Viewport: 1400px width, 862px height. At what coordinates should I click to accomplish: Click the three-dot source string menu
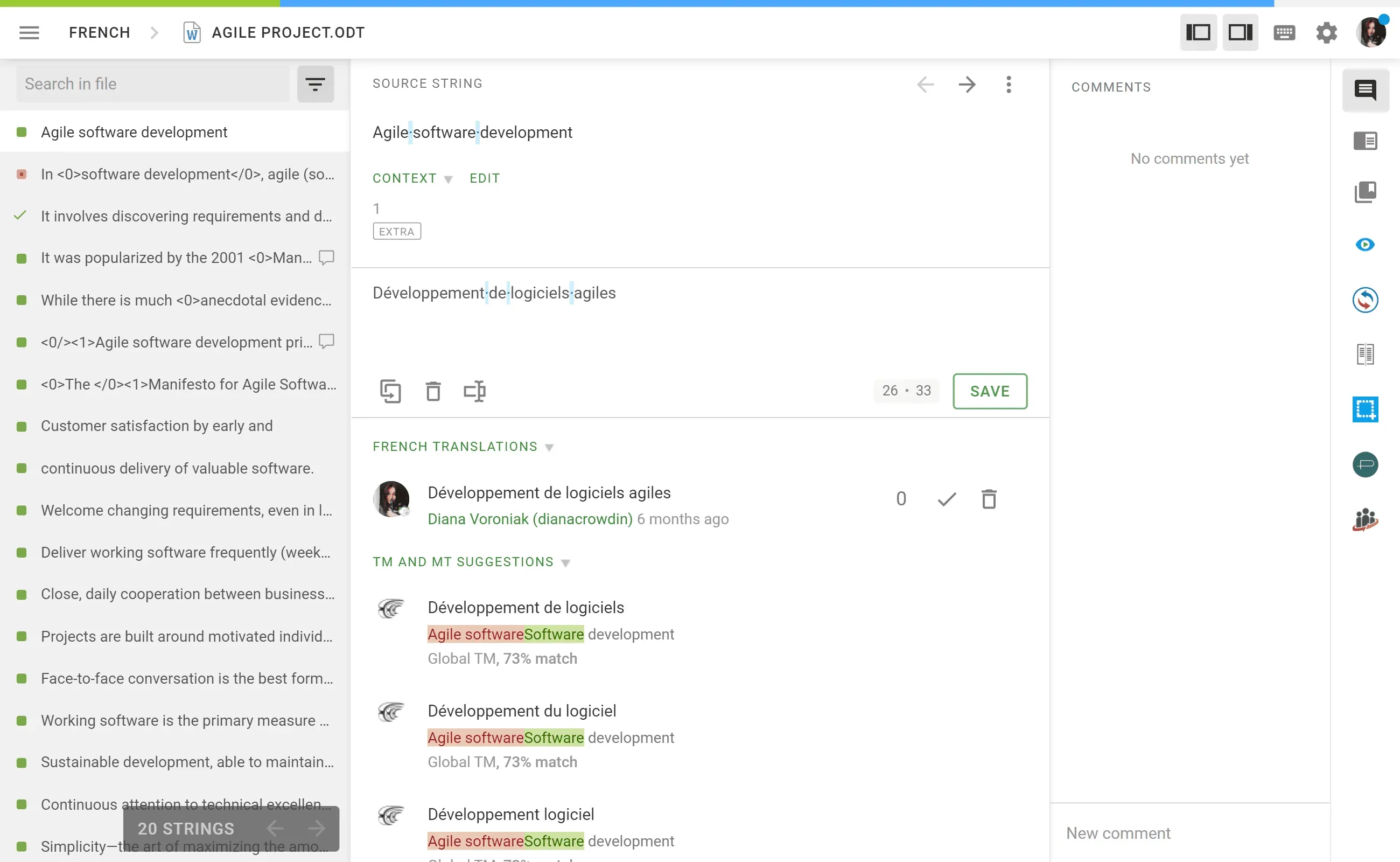coord(1009,84)
